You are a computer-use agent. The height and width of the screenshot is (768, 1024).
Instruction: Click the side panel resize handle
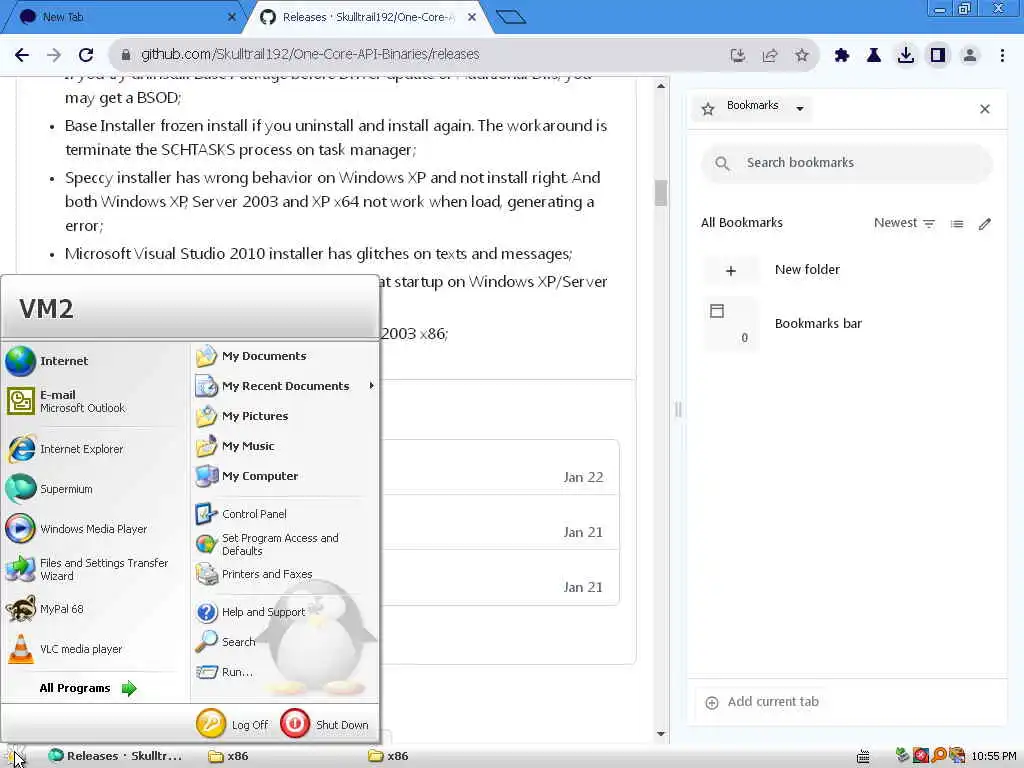pyautogui.click(x=678, y=409)
